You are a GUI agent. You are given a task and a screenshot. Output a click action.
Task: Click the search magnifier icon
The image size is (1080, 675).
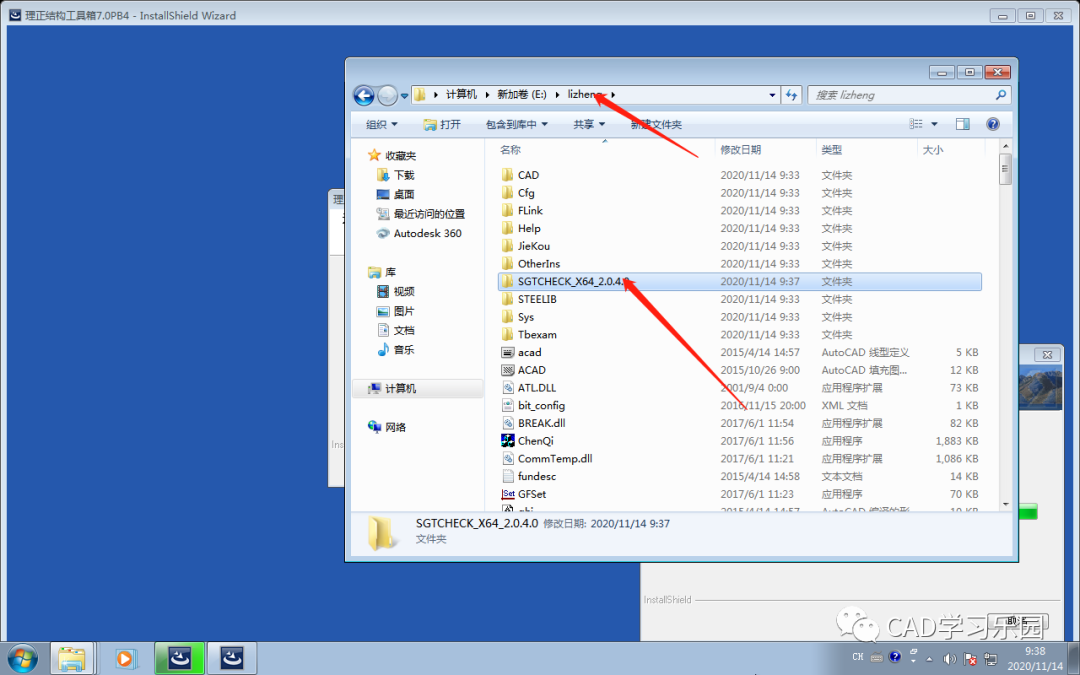(x=1000, y=95)
